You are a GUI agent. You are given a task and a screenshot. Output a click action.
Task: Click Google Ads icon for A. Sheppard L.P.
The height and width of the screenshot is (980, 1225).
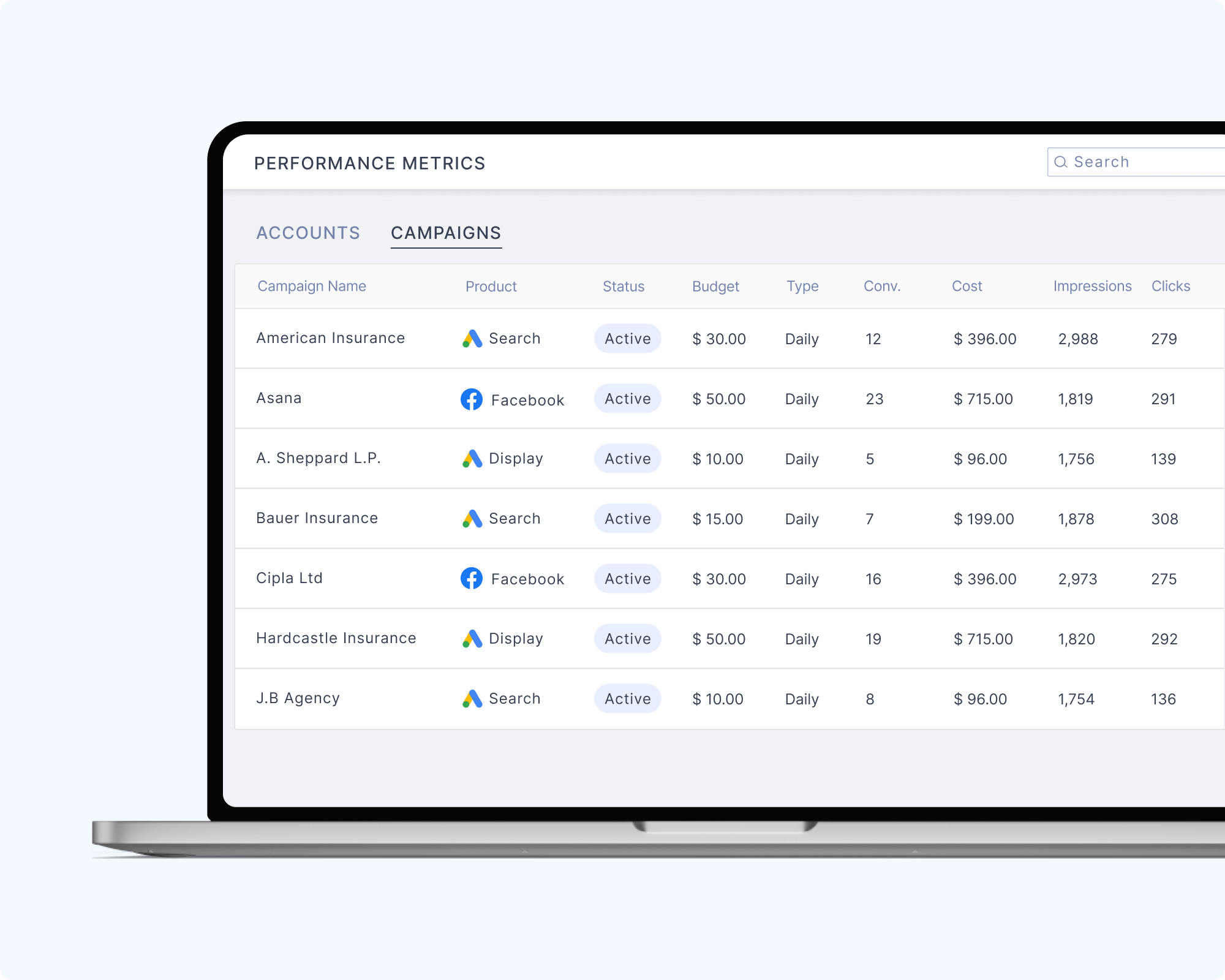pyautogui.click(x=472, y=459)
